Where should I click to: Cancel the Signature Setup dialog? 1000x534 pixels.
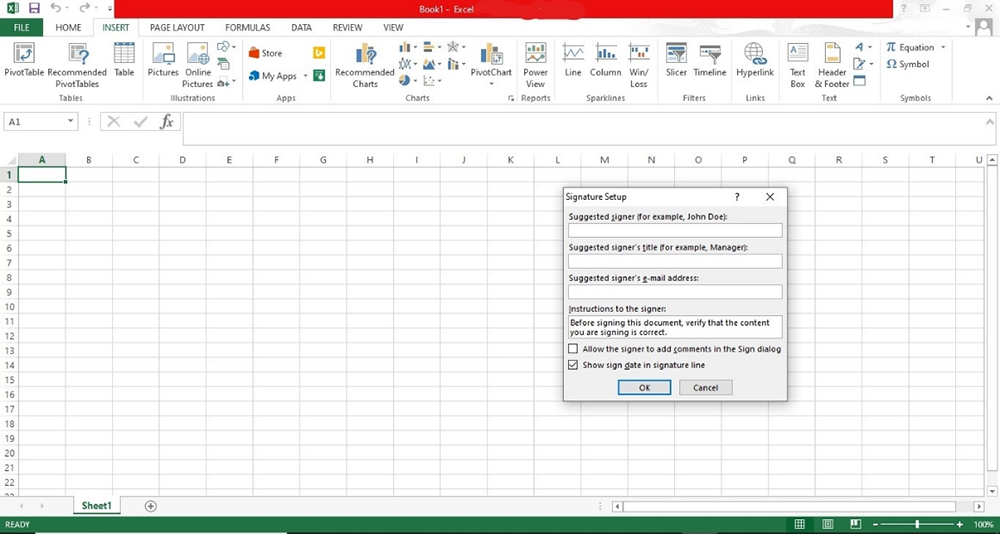tap(705, 387)
